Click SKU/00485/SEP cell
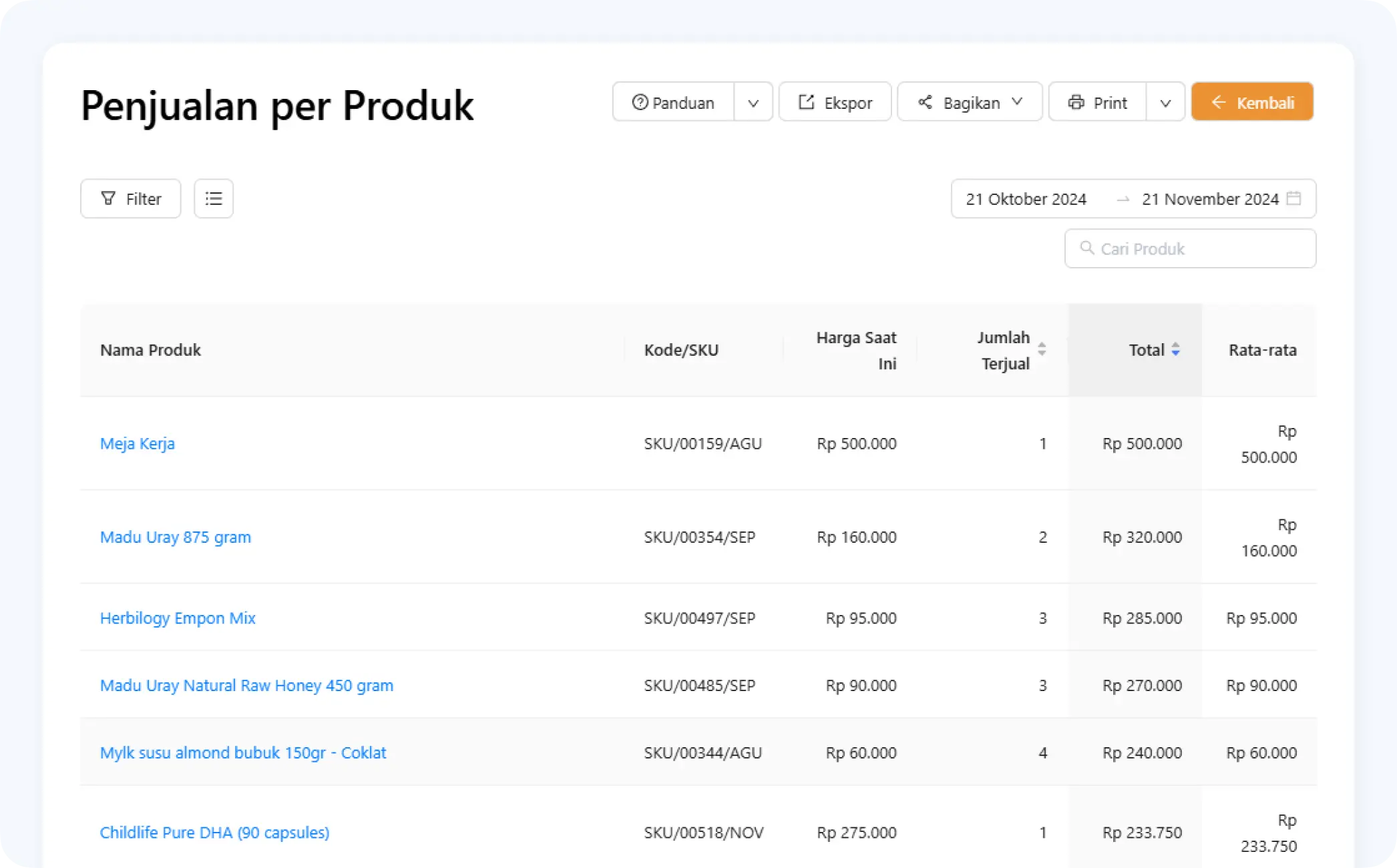 coord(699,685)
